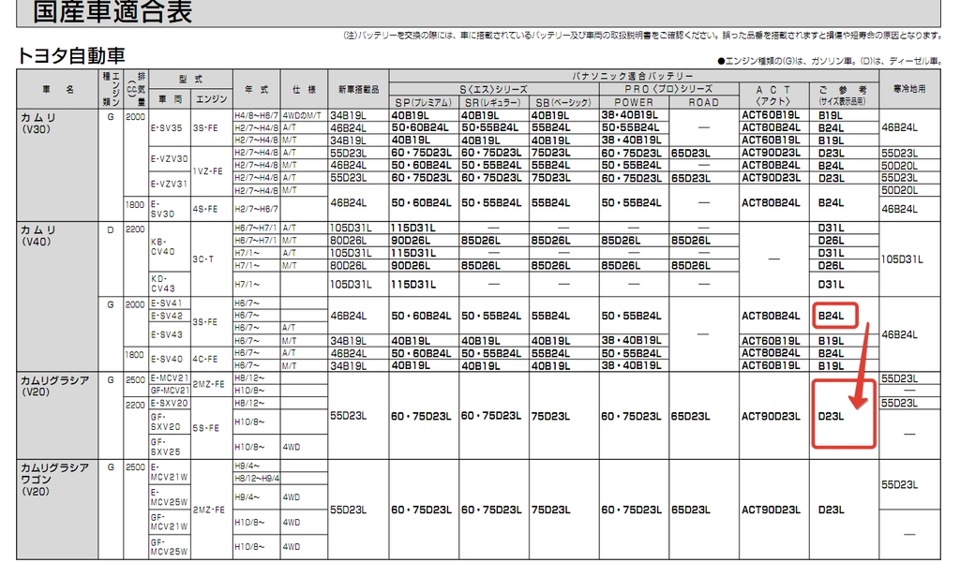960x562 pixels.
Task: Click '2000' displacement in the カムリ (V30) row
Action: (x=135, y=116)
